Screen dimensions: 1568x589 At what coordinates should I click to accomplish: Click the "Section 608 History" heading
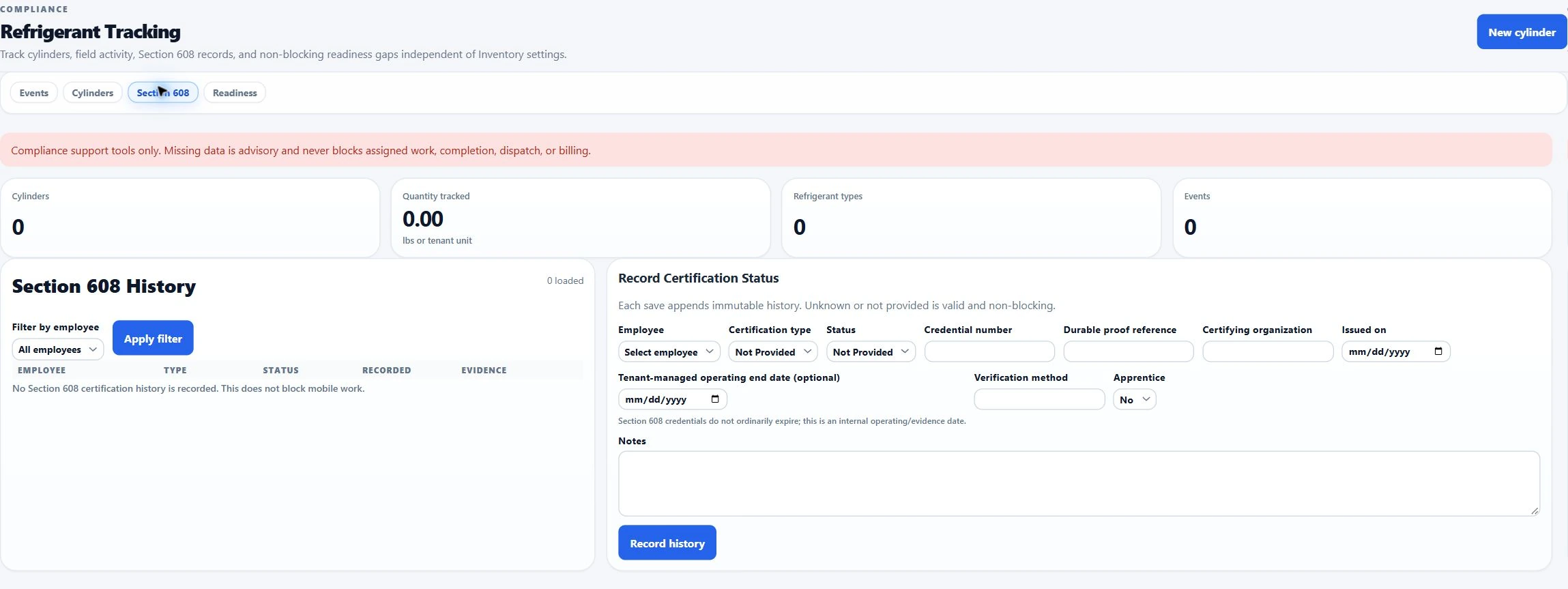pos(104,286)
